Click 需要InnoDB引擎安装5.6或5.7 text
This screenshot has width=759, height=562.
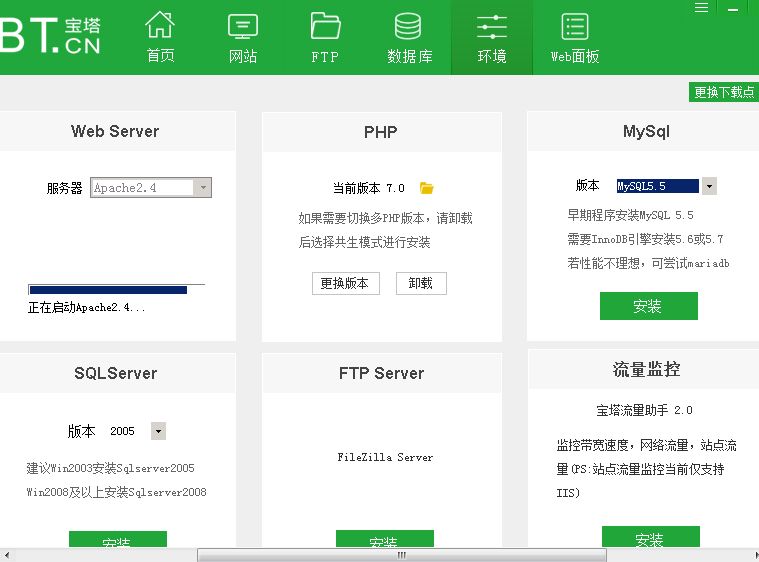click(x=645, y=239)
